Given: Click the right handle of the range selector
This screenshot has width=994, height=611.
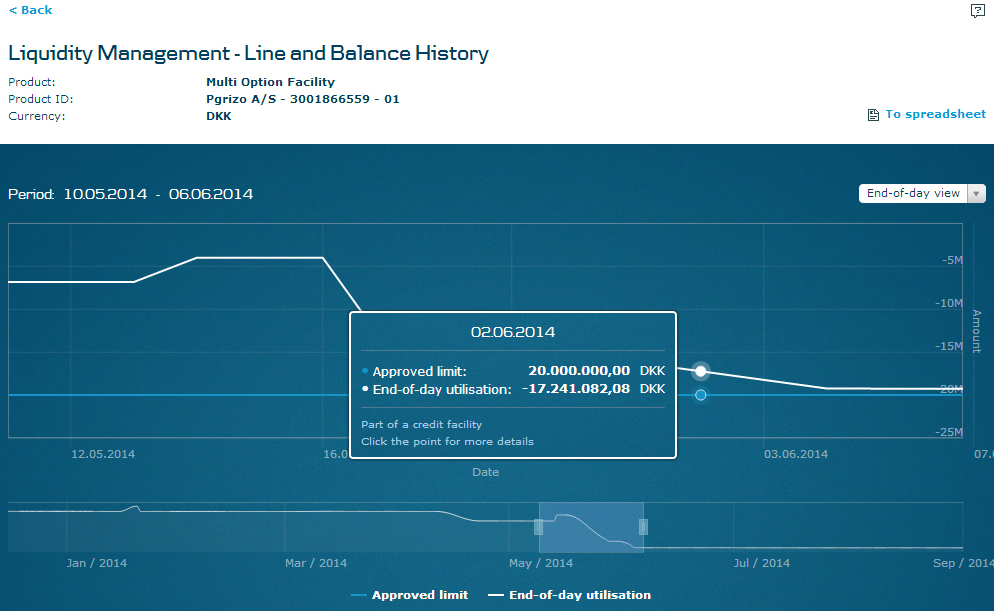Looking at the screenshot, I should coord(643,527).
